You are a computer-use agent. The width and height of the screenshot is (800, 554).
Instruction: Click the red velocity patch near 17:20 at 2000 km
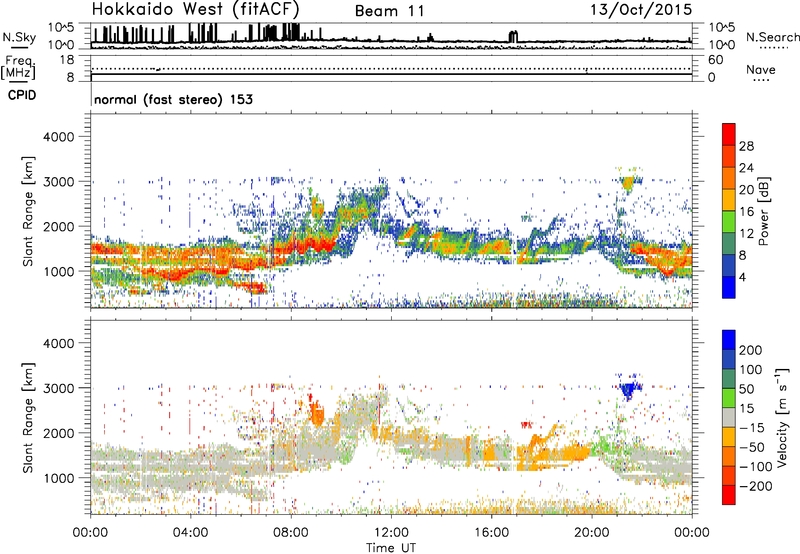(x=527, y=424)
